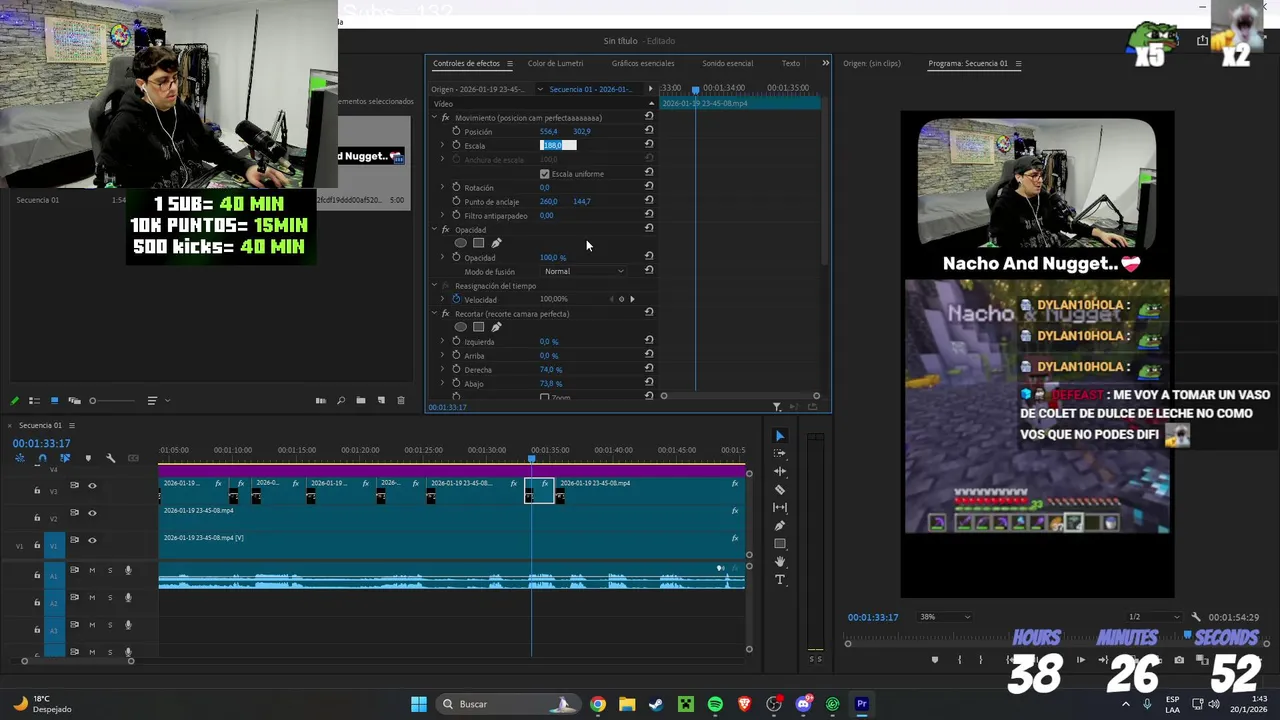Click the Mark In bracket button

click(959, 660)
